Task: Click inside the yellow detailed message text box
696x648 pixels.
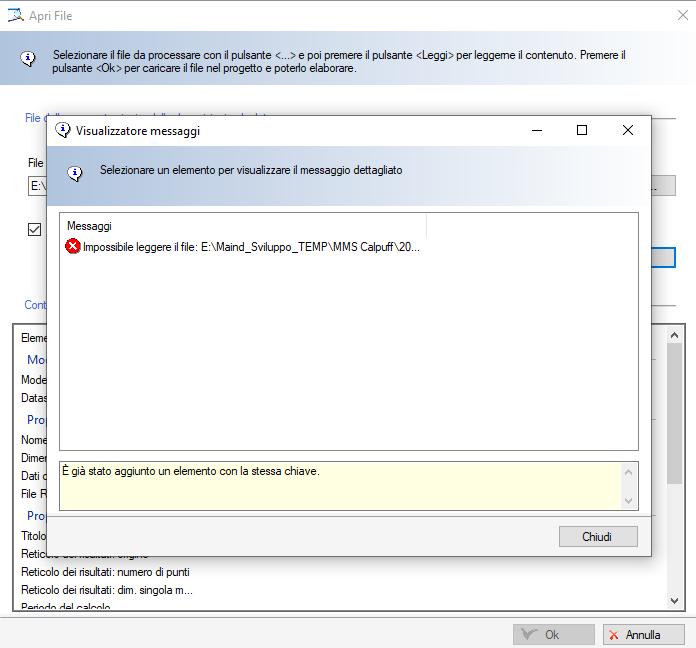Action: click(x=340, y=485)
